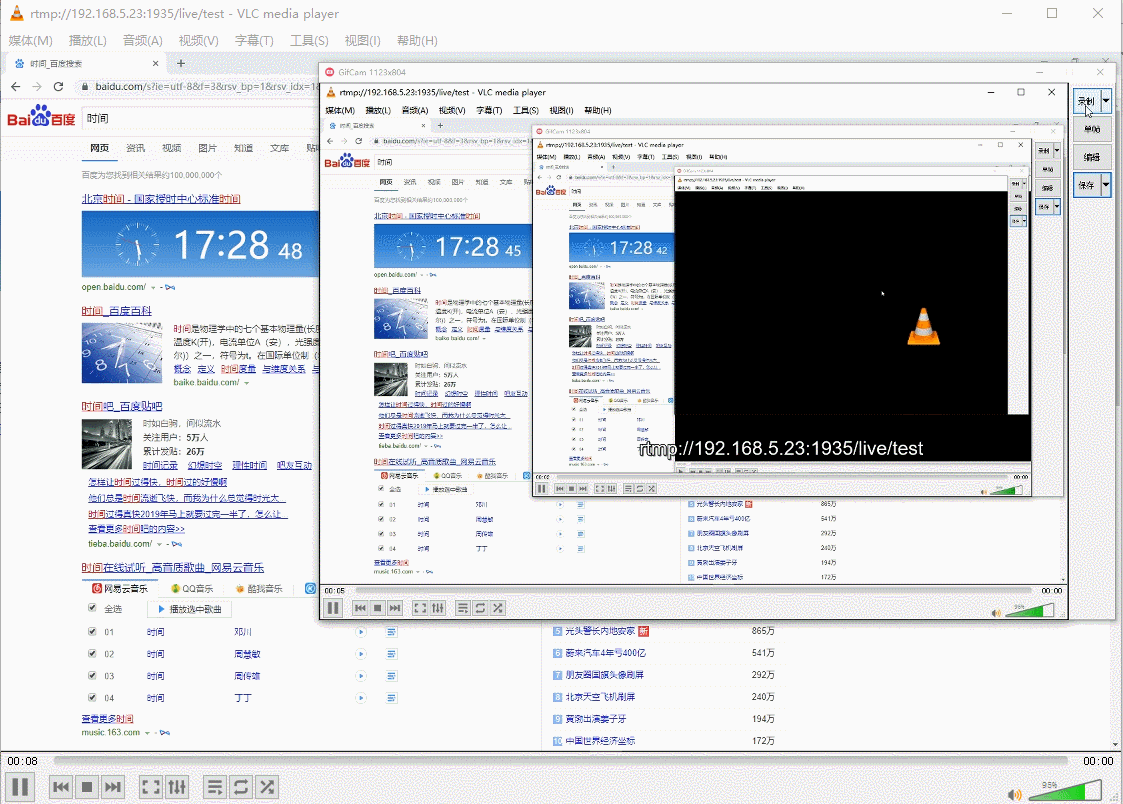Pause playback in the outer VLC window
1123x804 pixels.
20,788
